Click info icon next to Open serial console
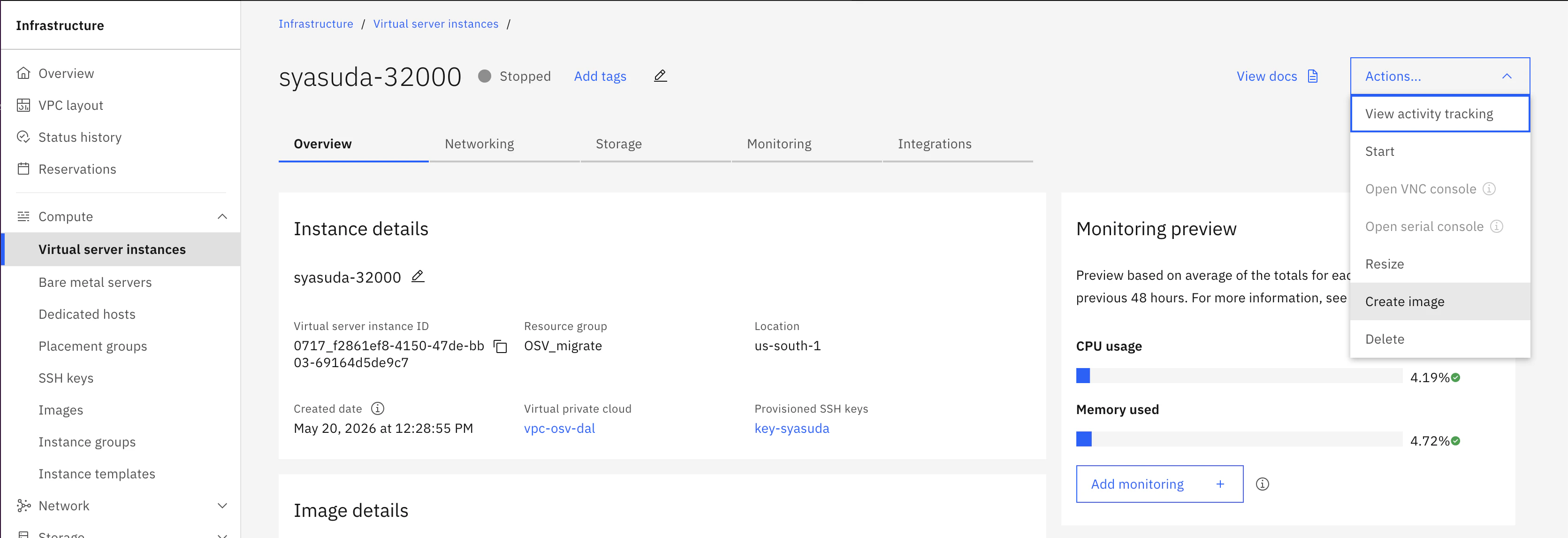 (1497, 227)
